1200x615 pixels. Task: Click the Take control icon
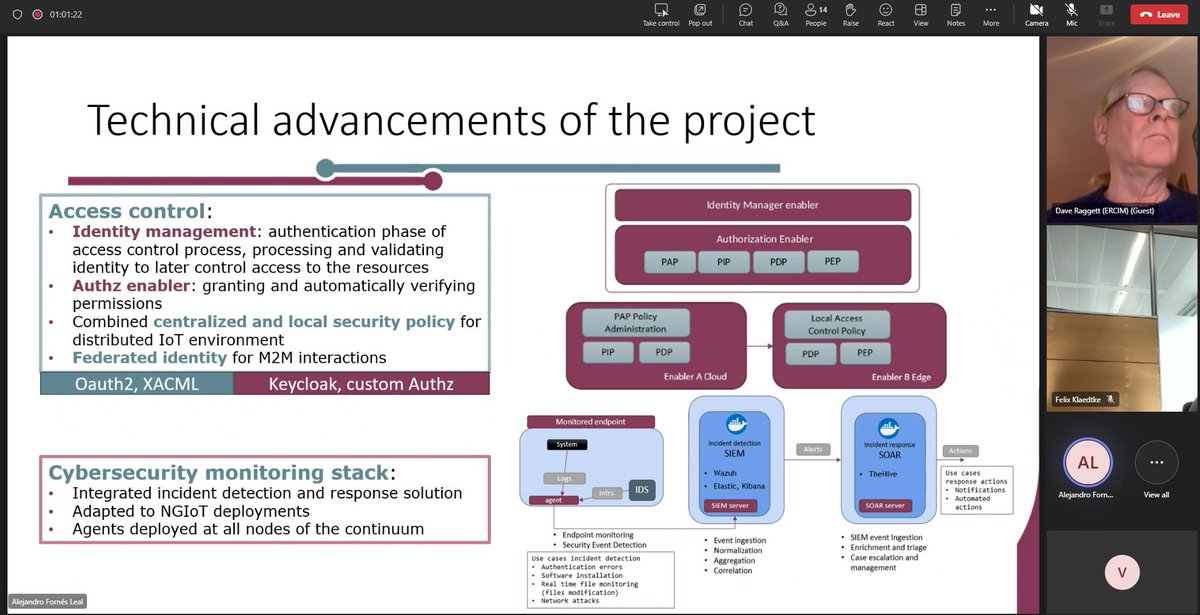pos(660,14)
